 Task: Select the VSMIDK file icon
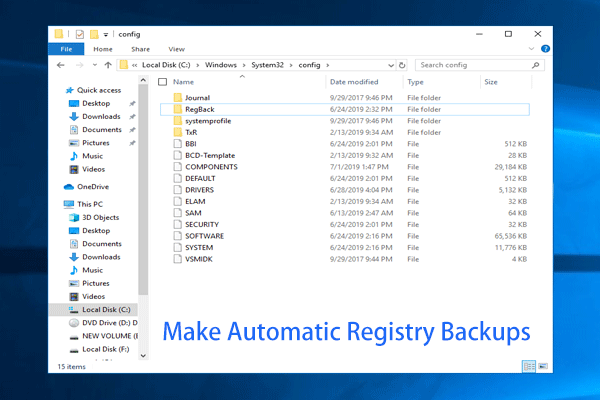(178, 259)
